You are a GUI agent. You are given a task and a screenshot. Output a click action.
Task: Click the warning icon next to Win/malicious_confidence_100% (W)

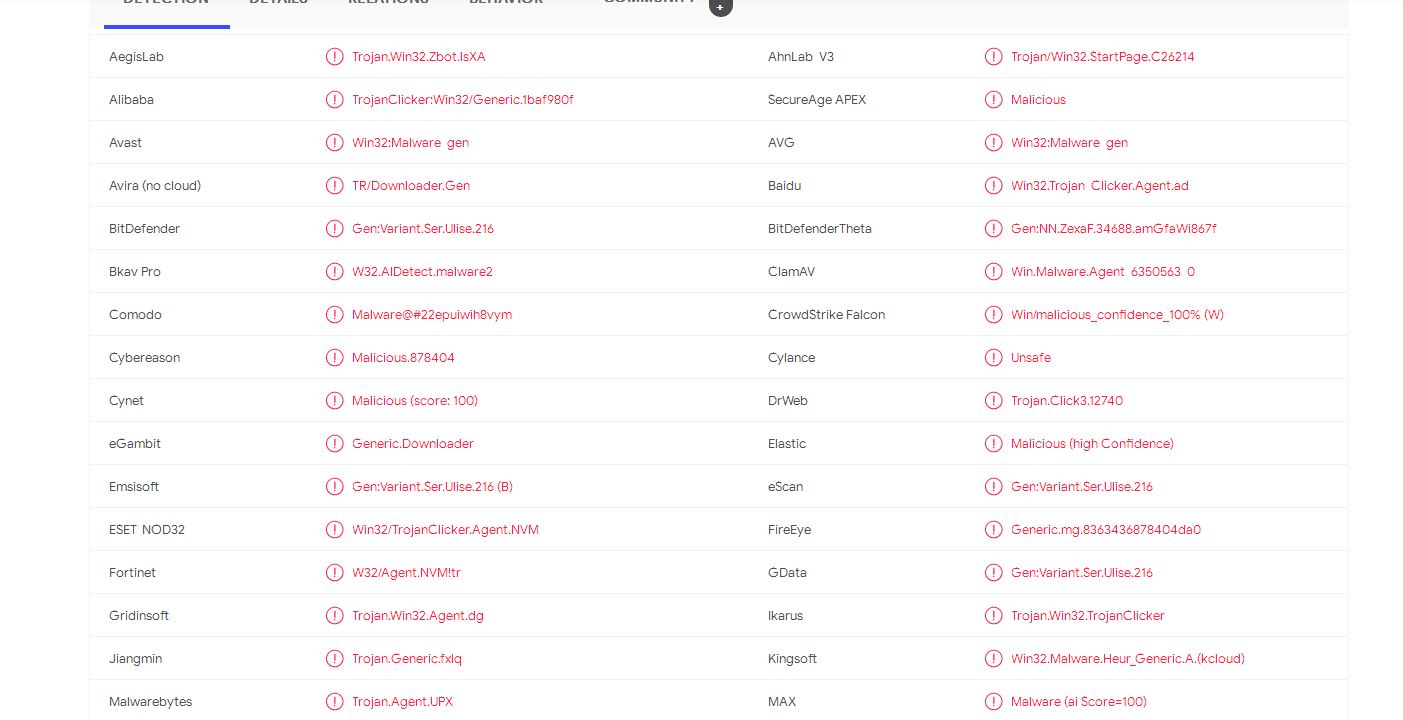tap(994, 315)
